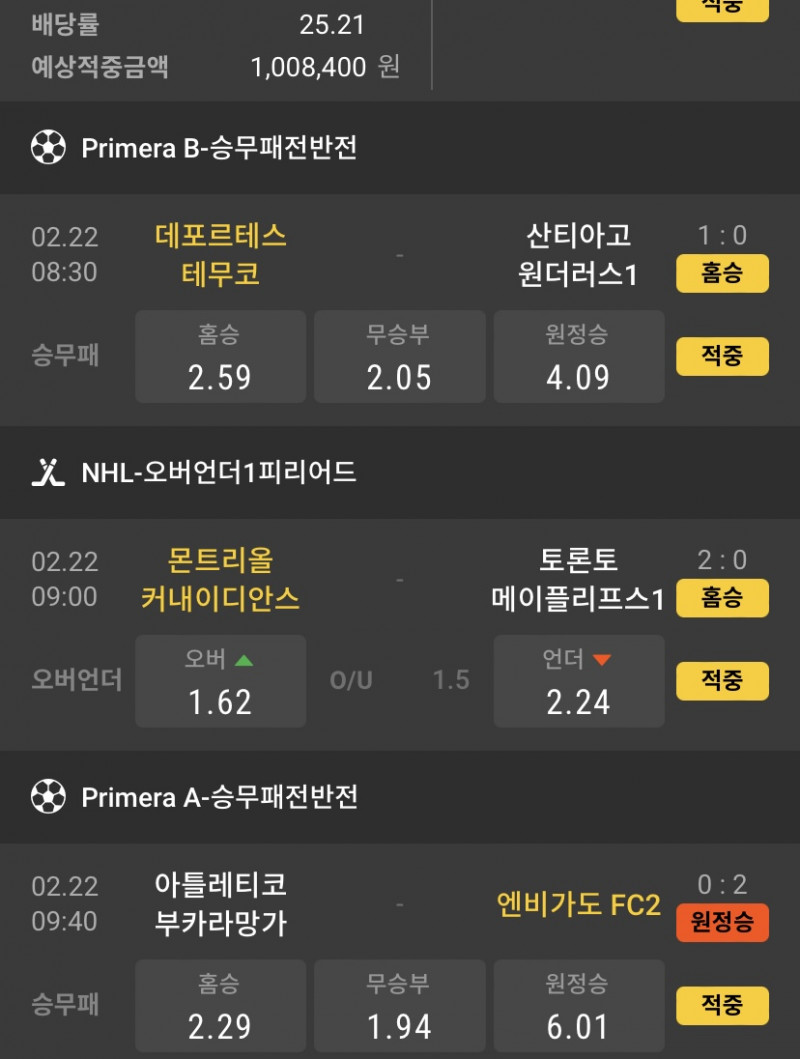Click the orange 원정승 result badge
Viewport: 800px width, 1059px height.
click(722, 922)
